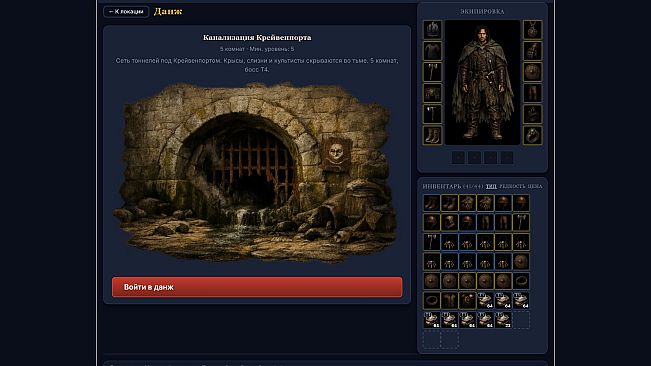
Task: Select the equipped shield slot
Action: tap(532, 72)
